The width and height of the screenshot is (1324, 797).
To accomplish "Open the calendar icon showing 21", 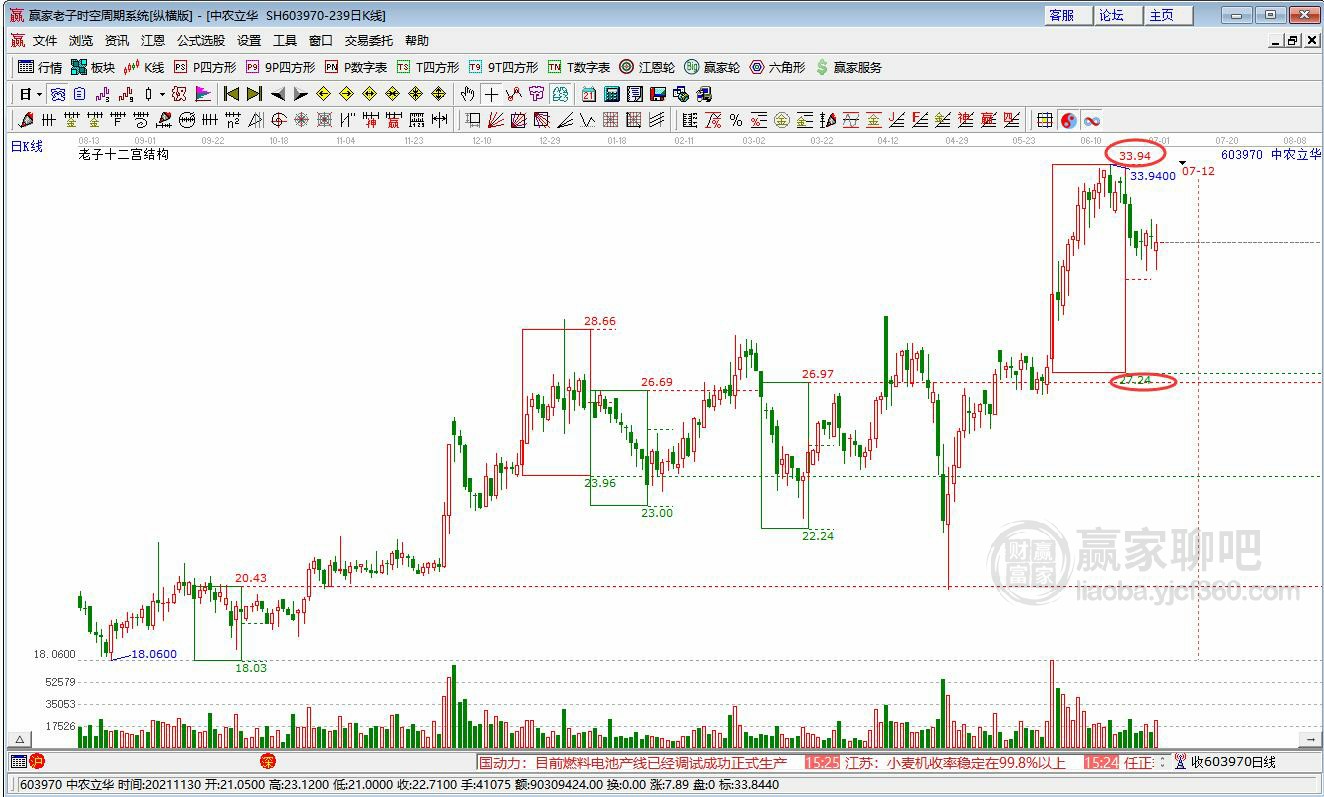I will tap(588, 94).
